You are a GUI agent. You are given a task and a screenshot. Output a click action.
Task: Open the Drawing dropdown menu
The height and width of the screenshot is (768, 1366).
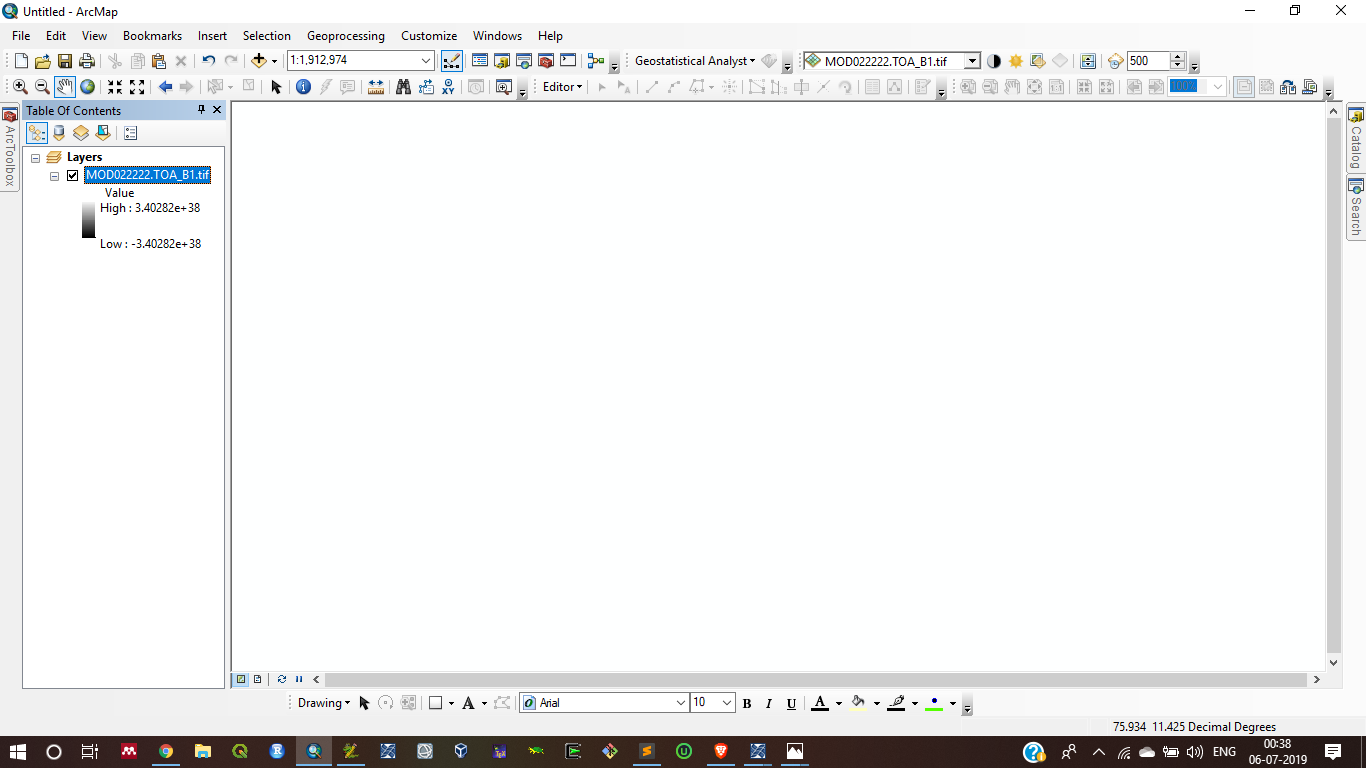click(x=324, y=703)
